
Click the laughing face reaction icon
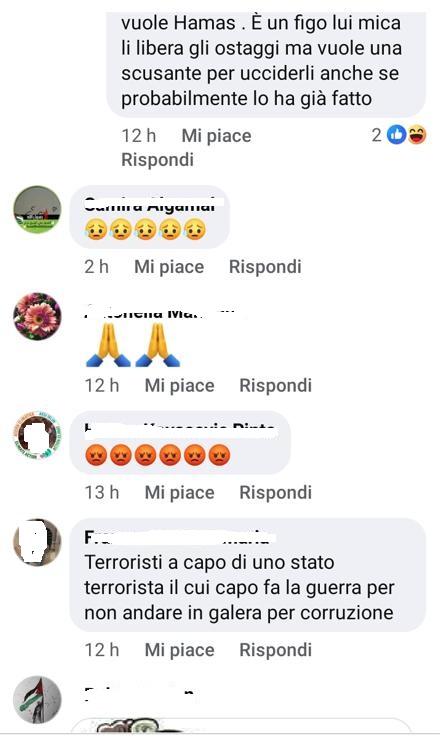pyautogui.click(x=417, y=135)
